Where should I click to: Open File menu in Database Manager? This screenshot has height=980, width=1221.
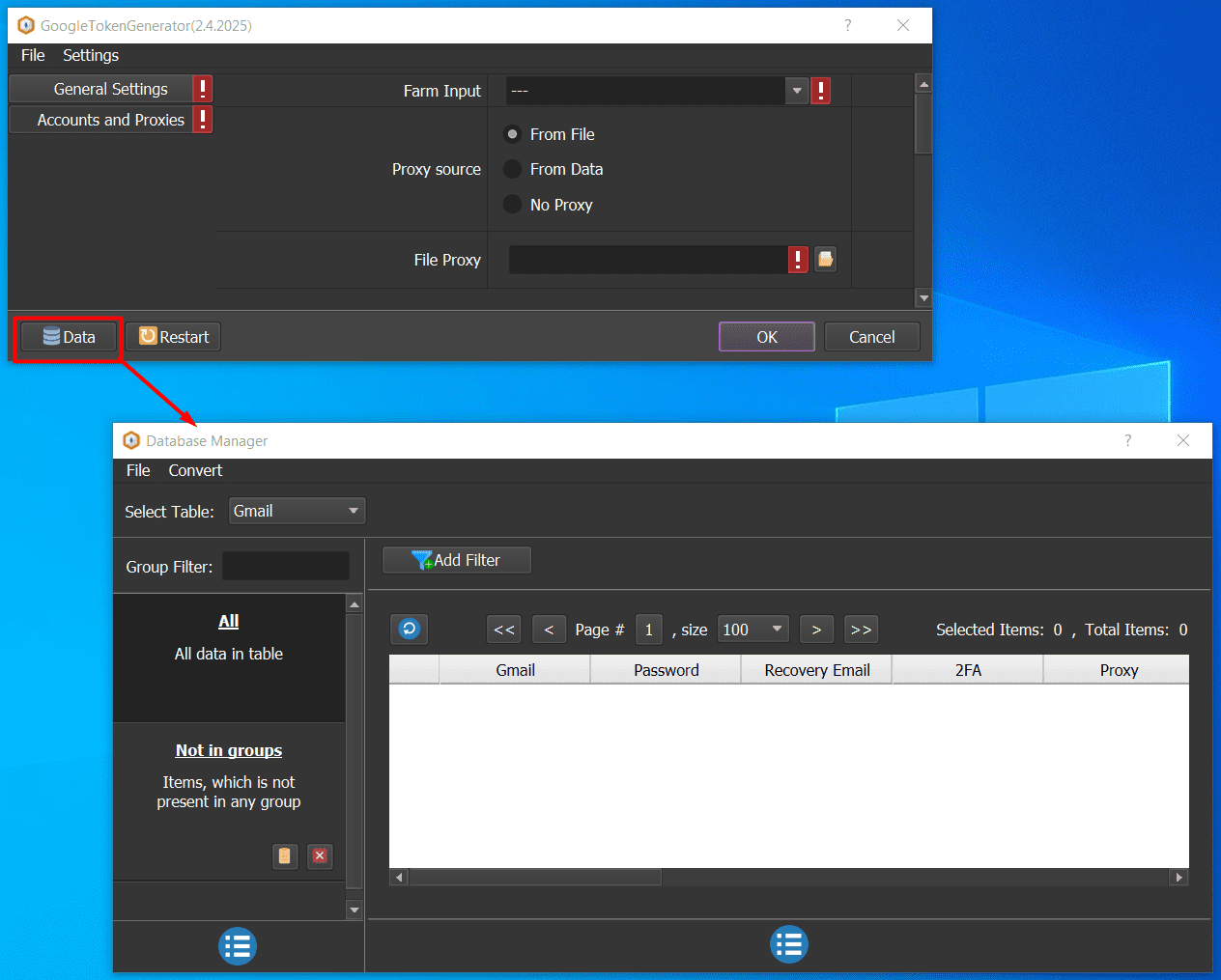coord(138,470)
